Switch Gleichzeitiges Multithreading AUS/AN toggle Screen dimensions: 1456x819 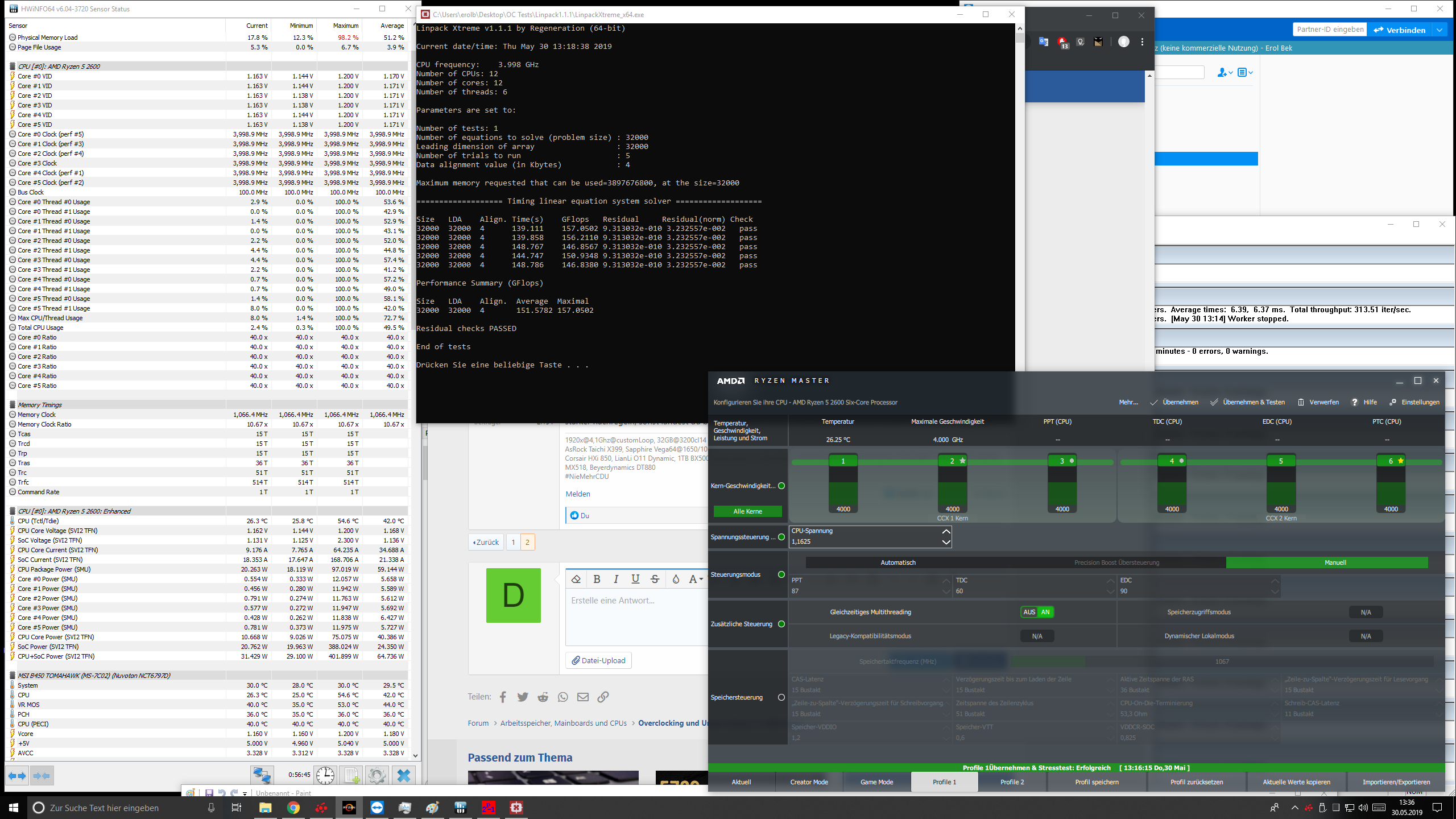tap(1037, 612)
